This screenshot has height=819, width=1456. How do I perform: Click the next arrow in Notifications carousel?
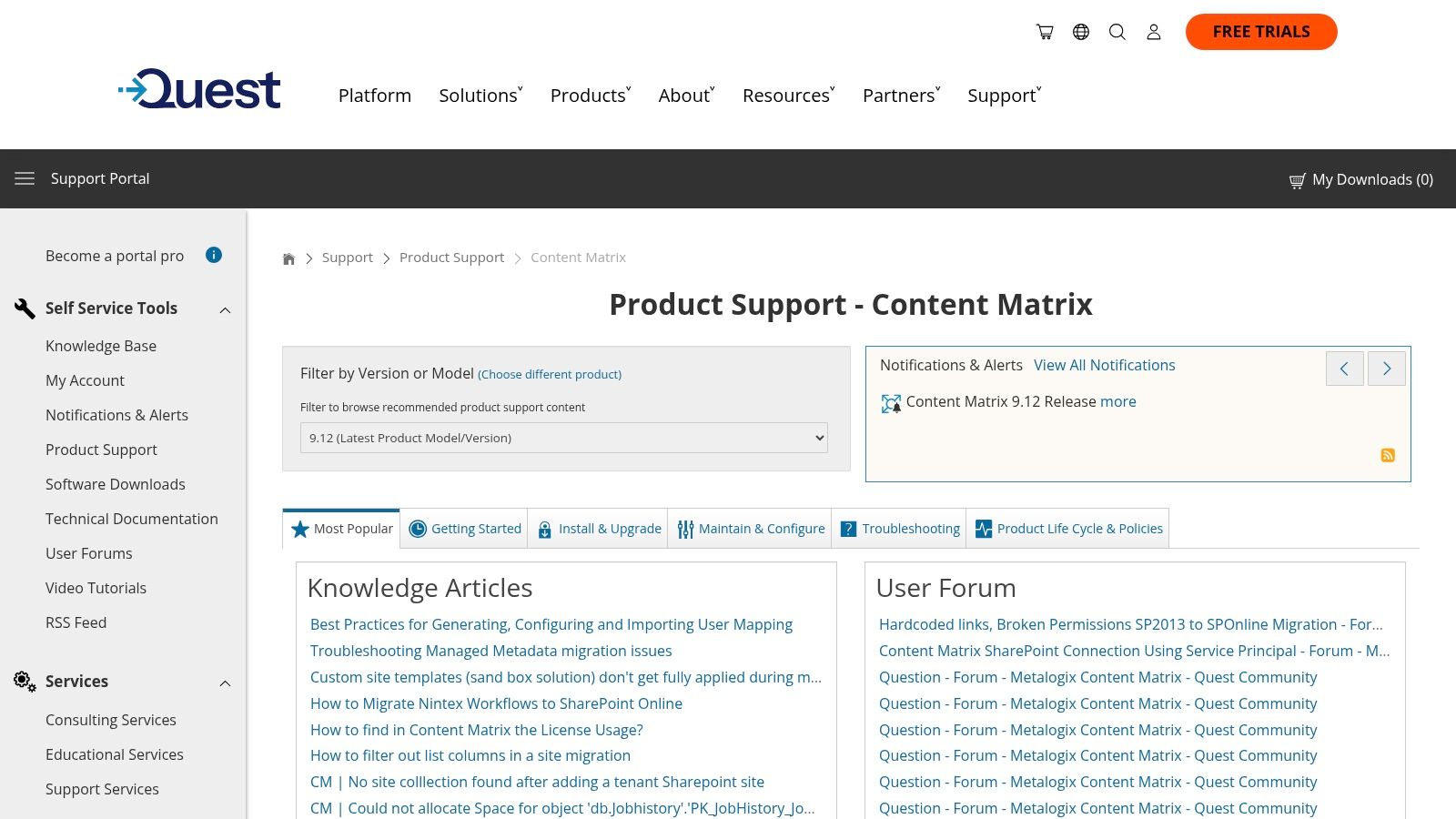(1386, 369)
